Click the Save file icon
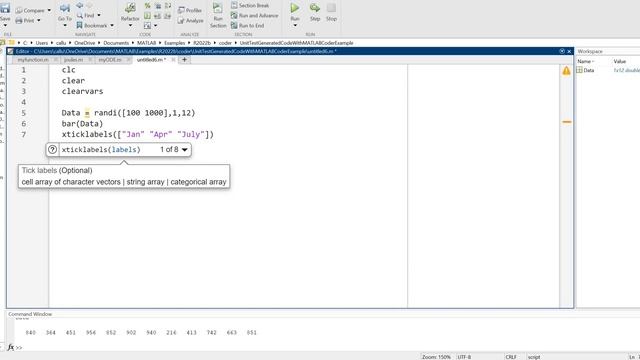The image size is (640, 360). pyautogui.click(x=4, y=9)
